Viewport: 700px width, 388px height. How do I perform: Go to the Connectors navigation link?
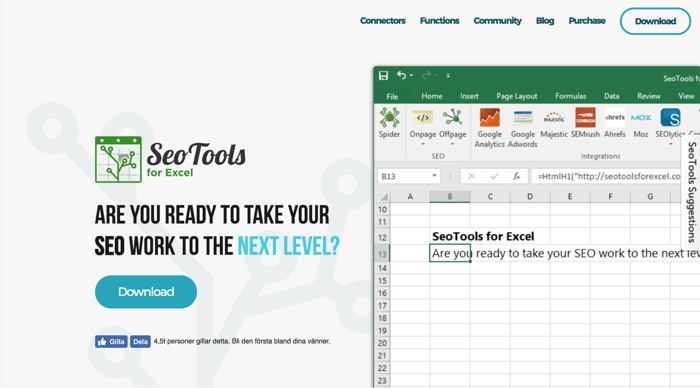383,21
